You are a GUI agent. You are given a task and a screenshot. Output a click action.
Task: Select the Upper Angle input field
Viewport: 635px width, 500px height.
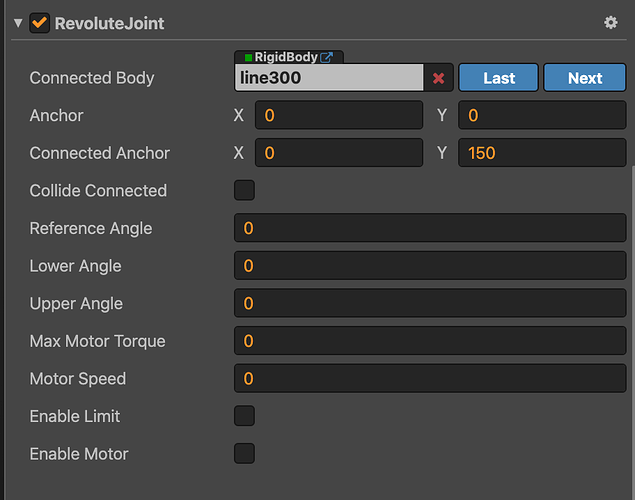430,303
